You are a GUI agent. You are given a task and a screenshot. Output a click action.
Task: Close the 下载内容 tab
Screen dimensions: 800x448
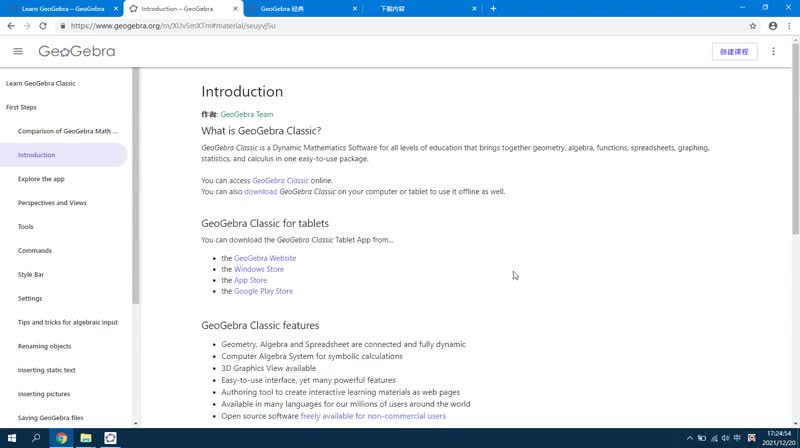tap(474, 9)
